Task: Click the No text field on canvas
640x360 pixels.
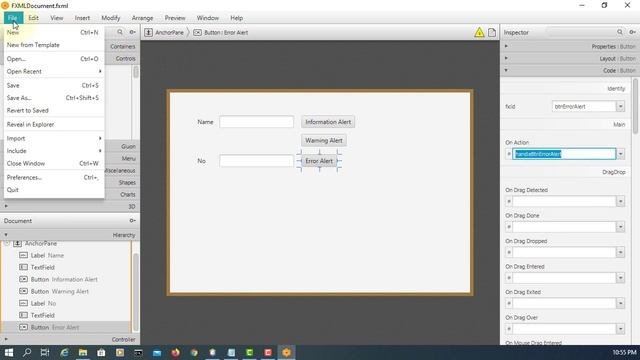Action: [256, 161]
